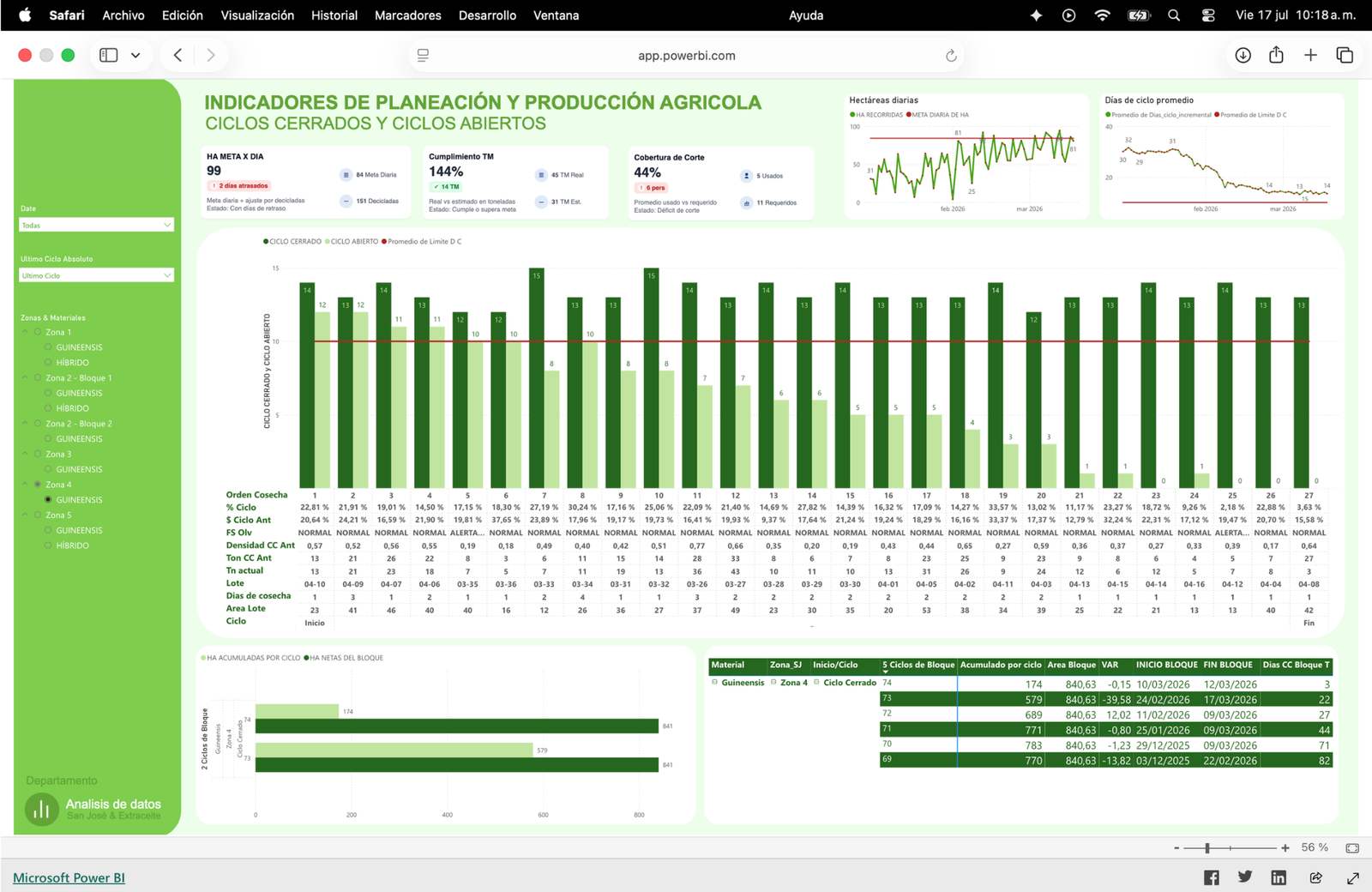Open the Apple menu
The height and width of the screenshot is (892, 1372).
tap(25, 15)
